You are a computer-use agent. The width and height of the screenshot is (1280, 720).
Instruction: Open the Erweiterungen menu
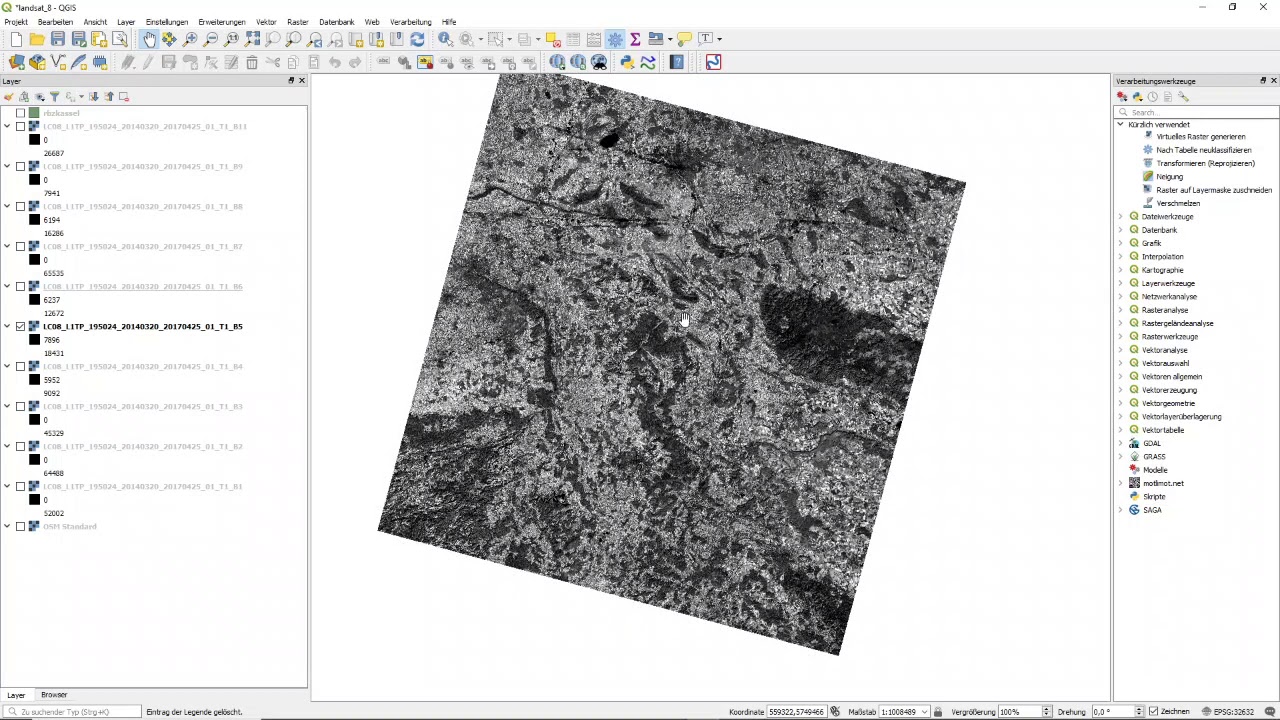221,22
